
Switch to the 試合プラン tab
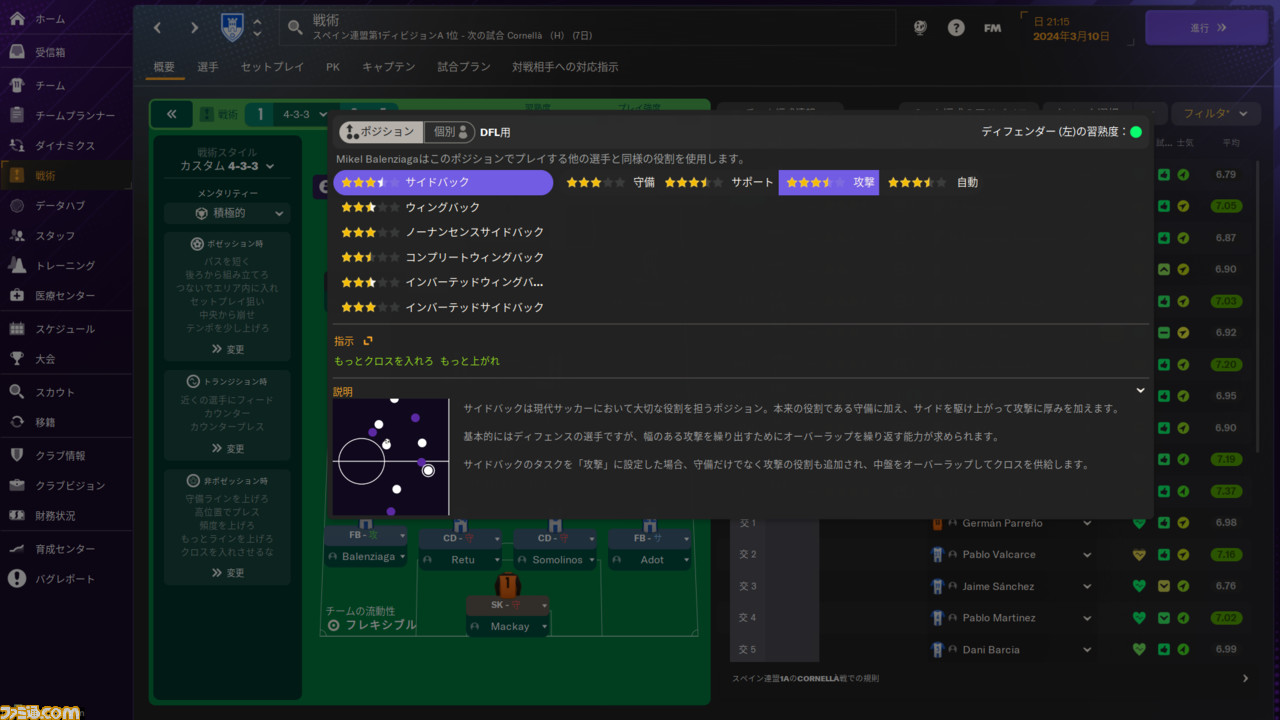[x=464, y=67]
